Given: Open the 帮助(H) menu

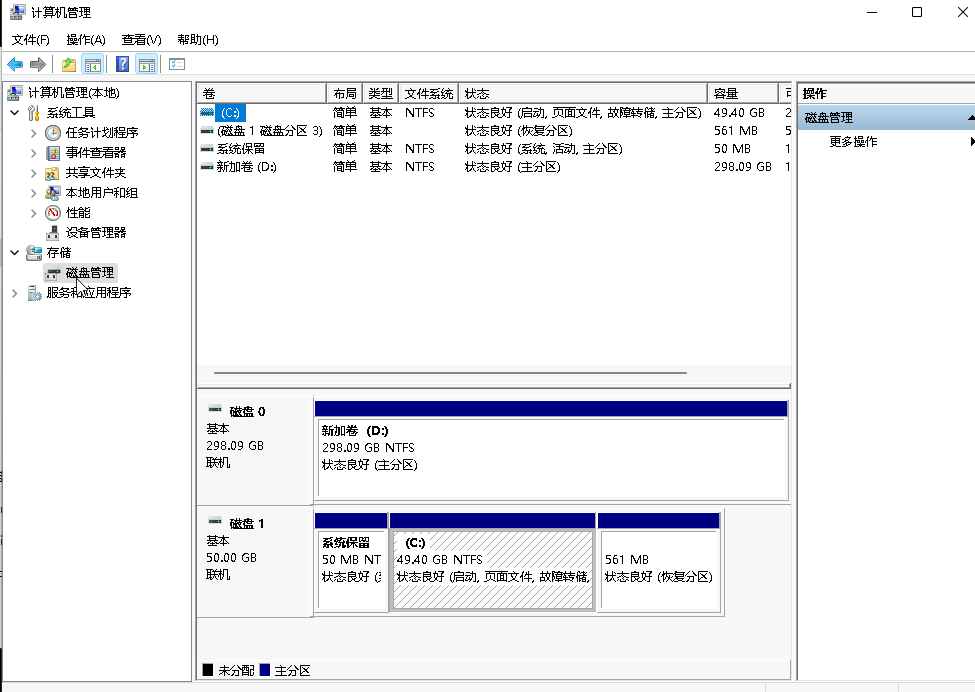Looking at the screenshot, I should (x=198, y=40).
